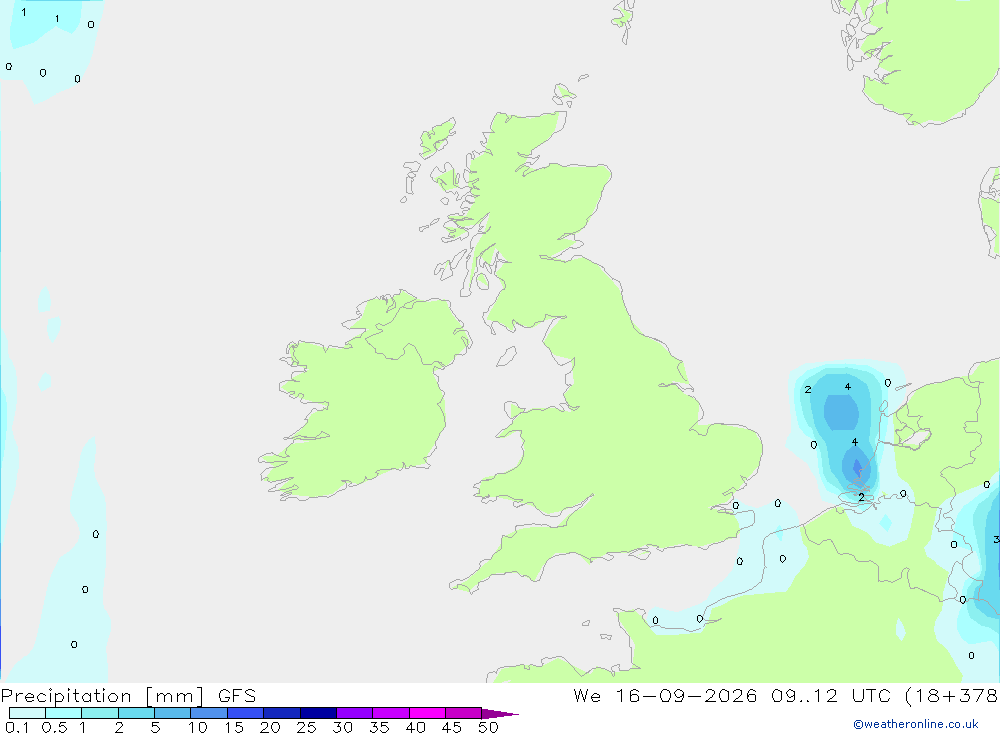This screenshot has height=733, width=1000.
Task: Click the Isle of Man outline
Action: [506, 356]
